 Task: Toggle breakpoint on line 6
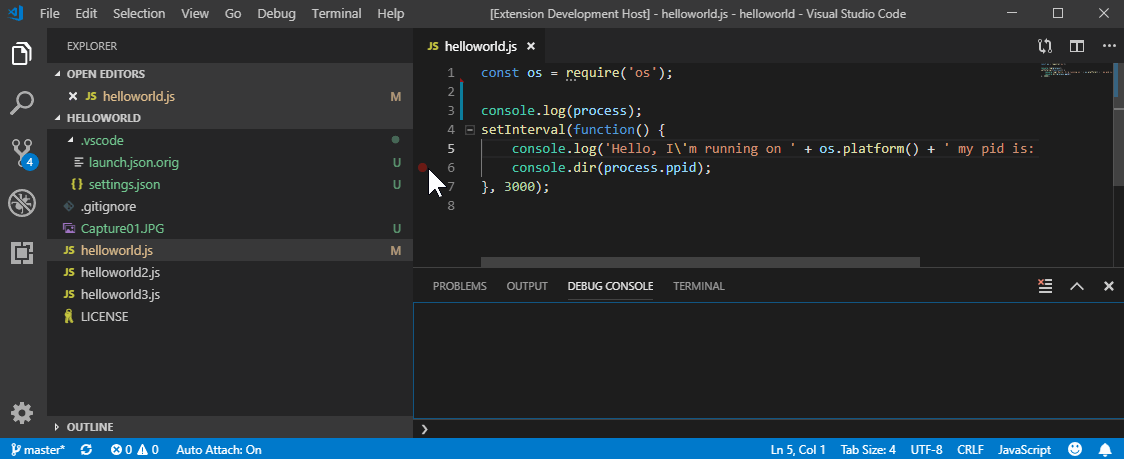point(423,168)
